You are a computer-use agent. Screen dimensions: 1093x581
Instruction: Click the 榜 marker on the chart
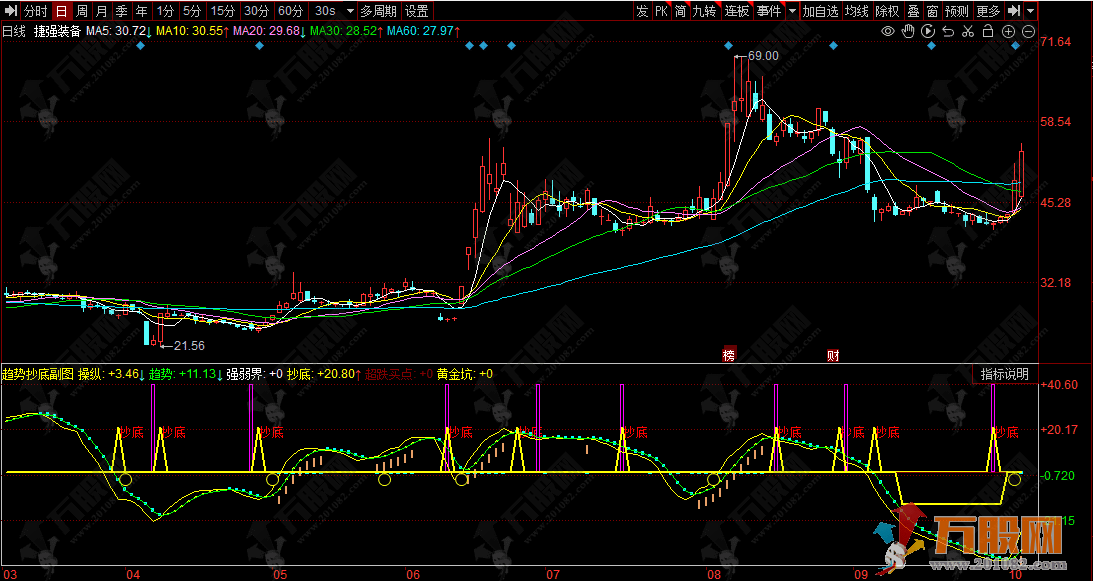(729, 355)
